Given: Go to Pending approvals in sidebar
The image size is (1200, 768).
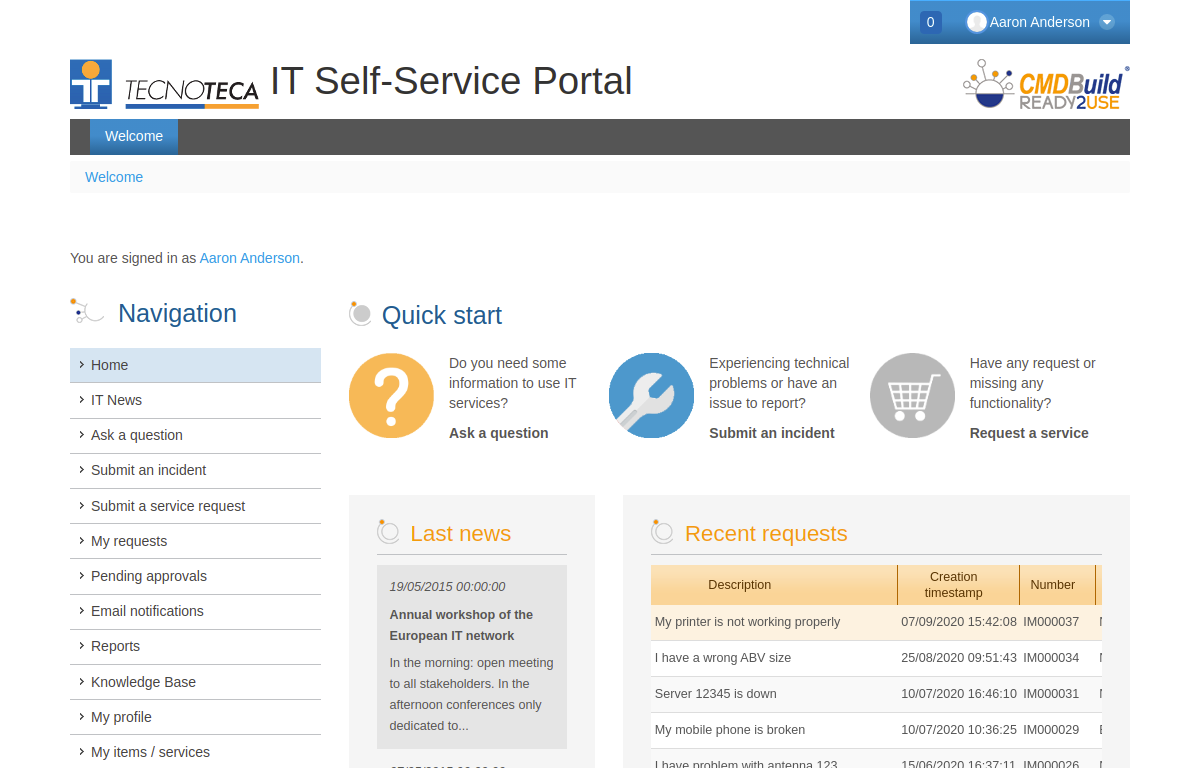Looking at the screenshot, I should coord(149,576).
